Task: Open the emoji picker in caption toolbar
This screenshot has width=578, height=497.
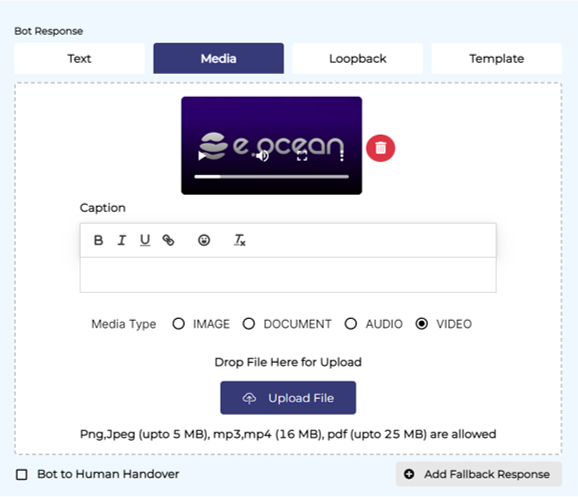Action: pyautogui.click(x=204, y=240)
